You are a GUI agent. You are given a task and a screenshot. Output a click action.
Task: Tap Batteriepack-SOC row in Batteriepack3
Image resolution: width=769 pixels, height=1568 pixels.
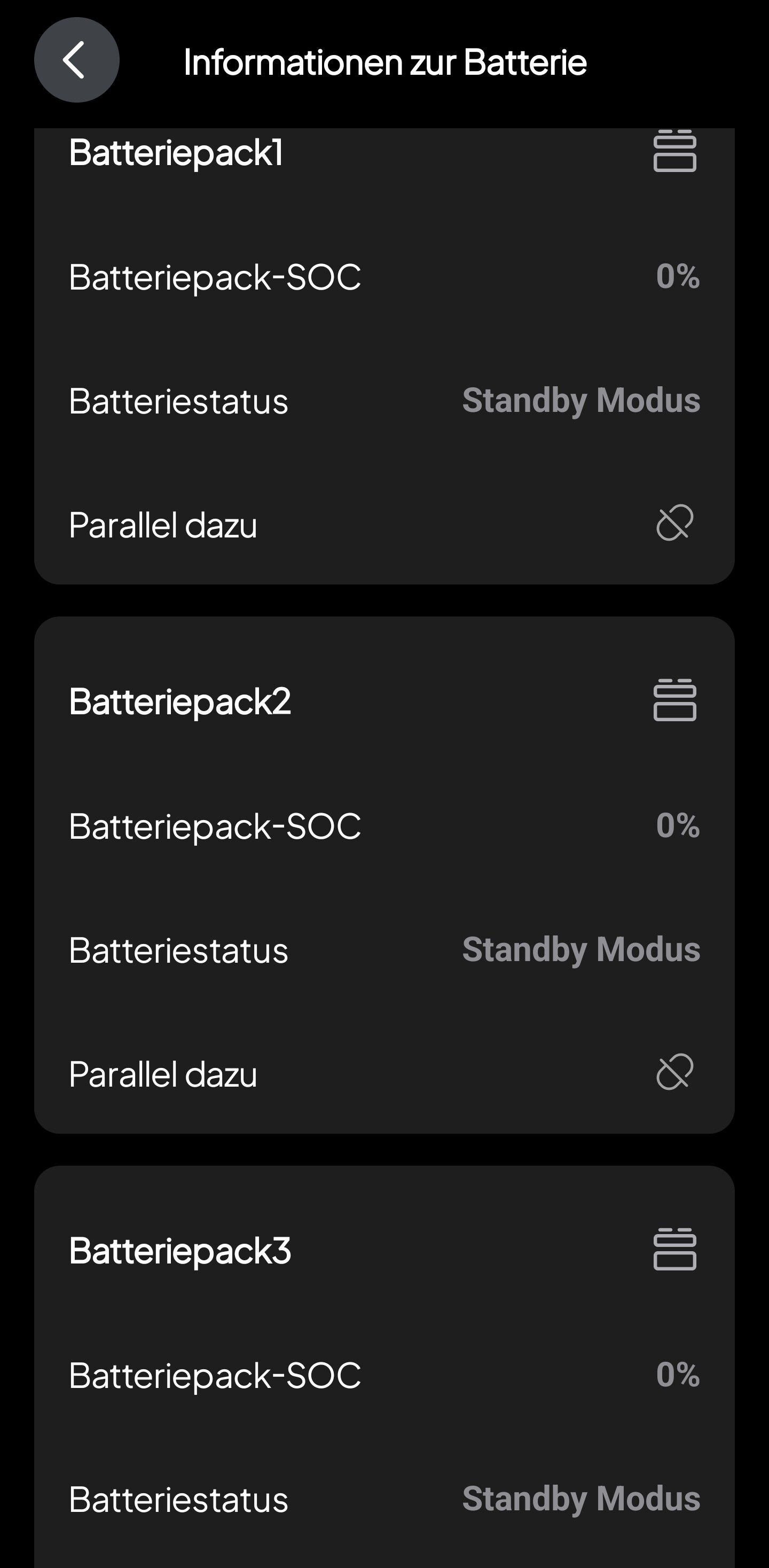[215, 1376]
